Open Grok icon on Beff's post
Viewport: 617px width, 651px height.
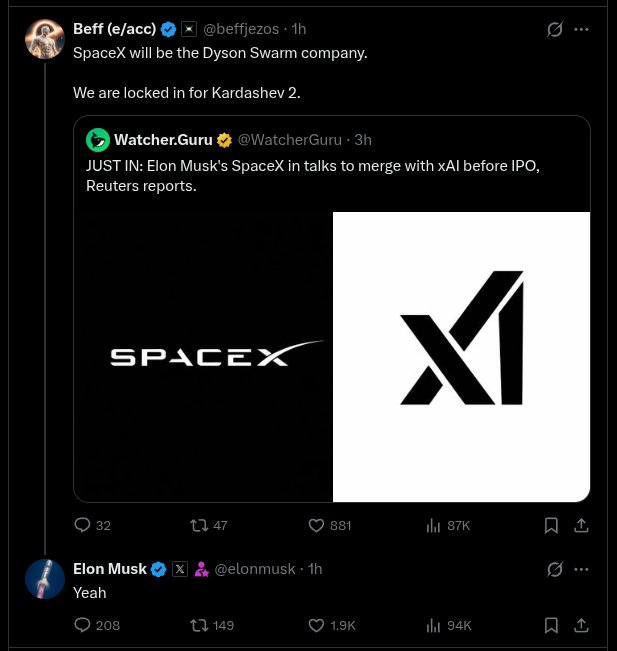coord(555,30)
